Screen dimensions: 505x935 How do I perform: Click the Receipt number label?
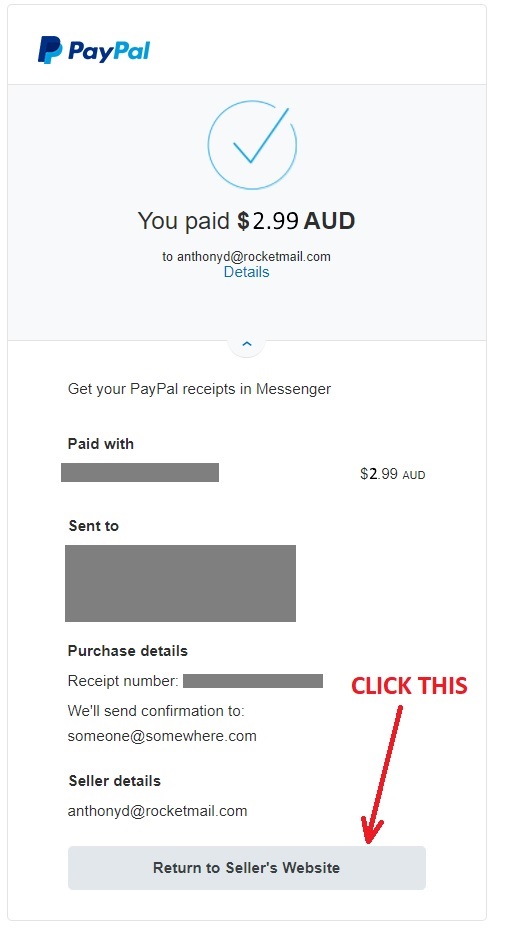123,681
